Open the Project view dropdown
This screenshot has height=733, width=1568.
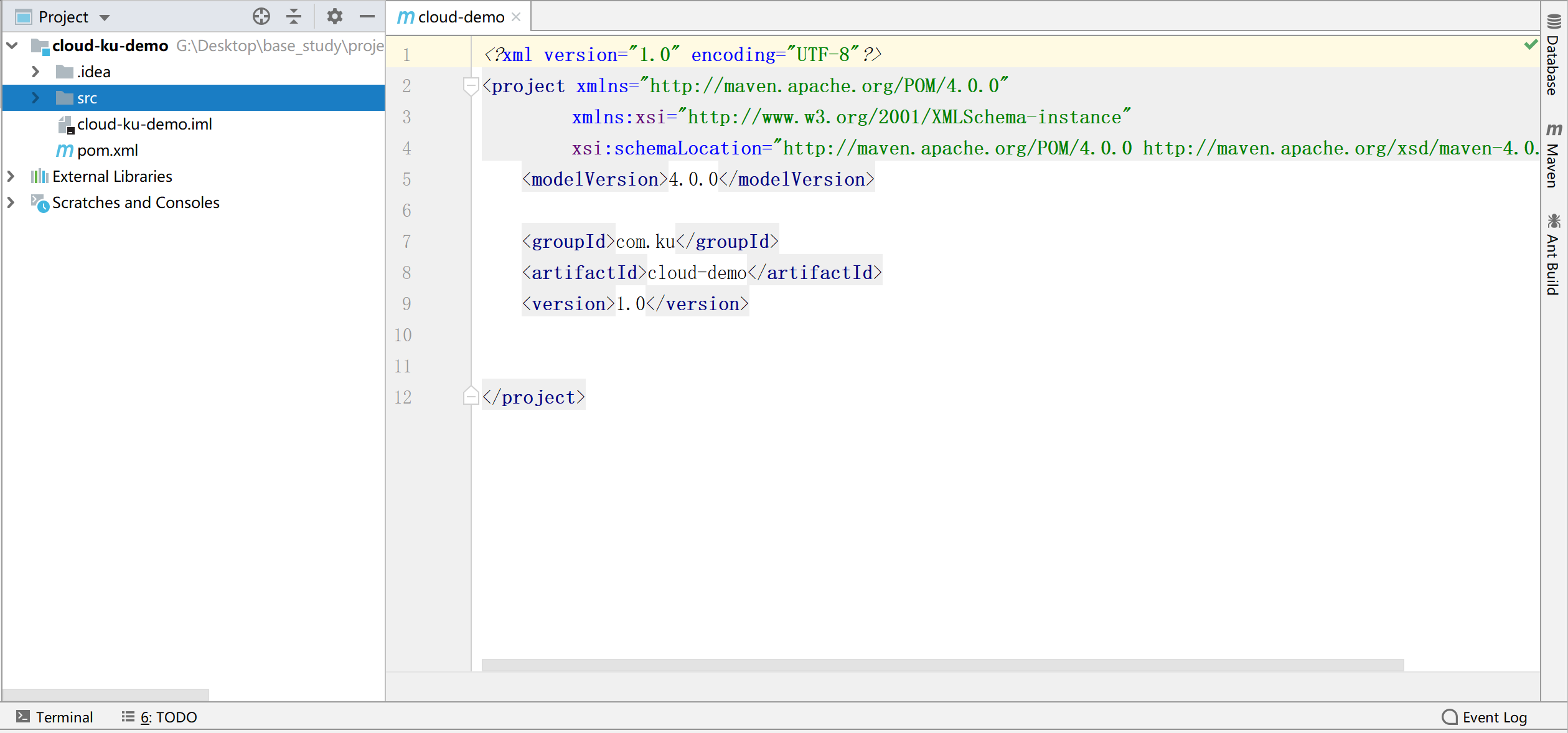105,17
